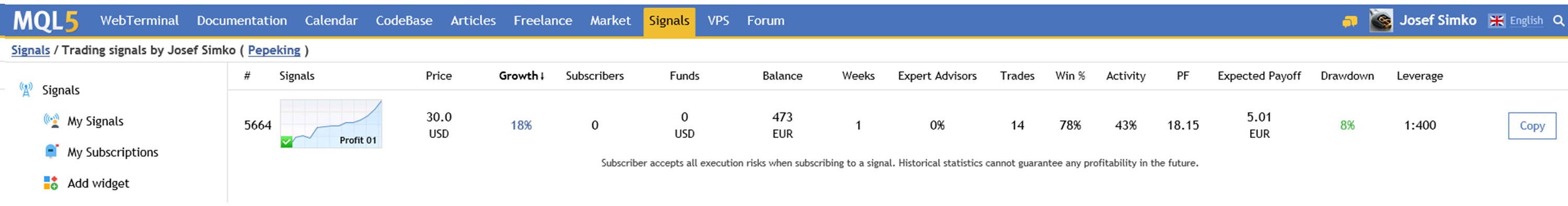Open My Subscriptions sidebar item
Viewport: 1568px width, 206px height.
[x=112, y=152]
